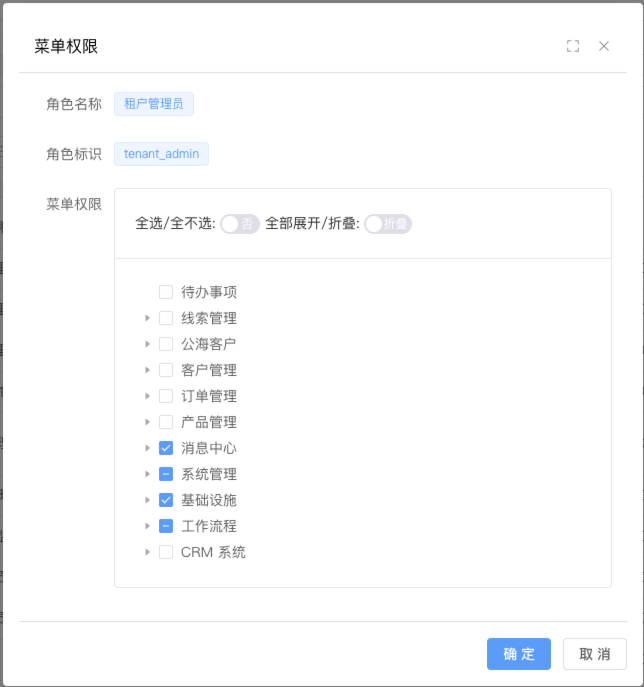
Task: Uncheck the 消息中心 checkbox
Action: (x=166, y=448)
